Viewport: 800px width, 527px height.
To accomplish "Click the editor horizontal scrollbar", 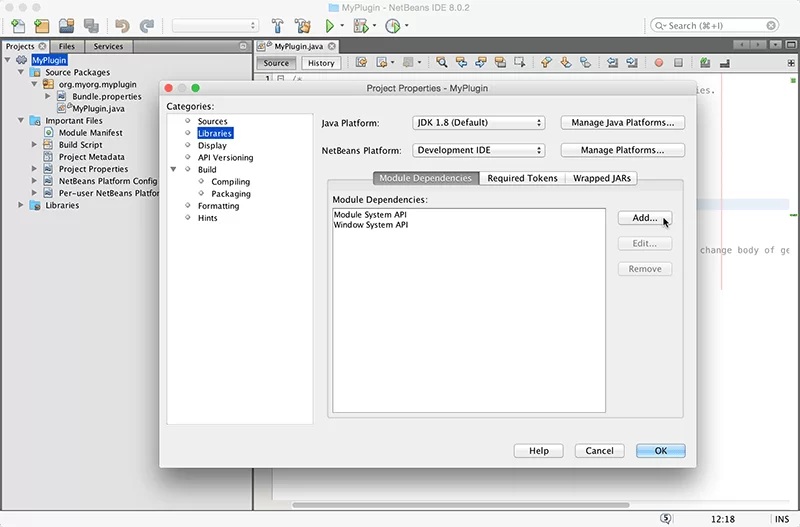I will 461,505.
